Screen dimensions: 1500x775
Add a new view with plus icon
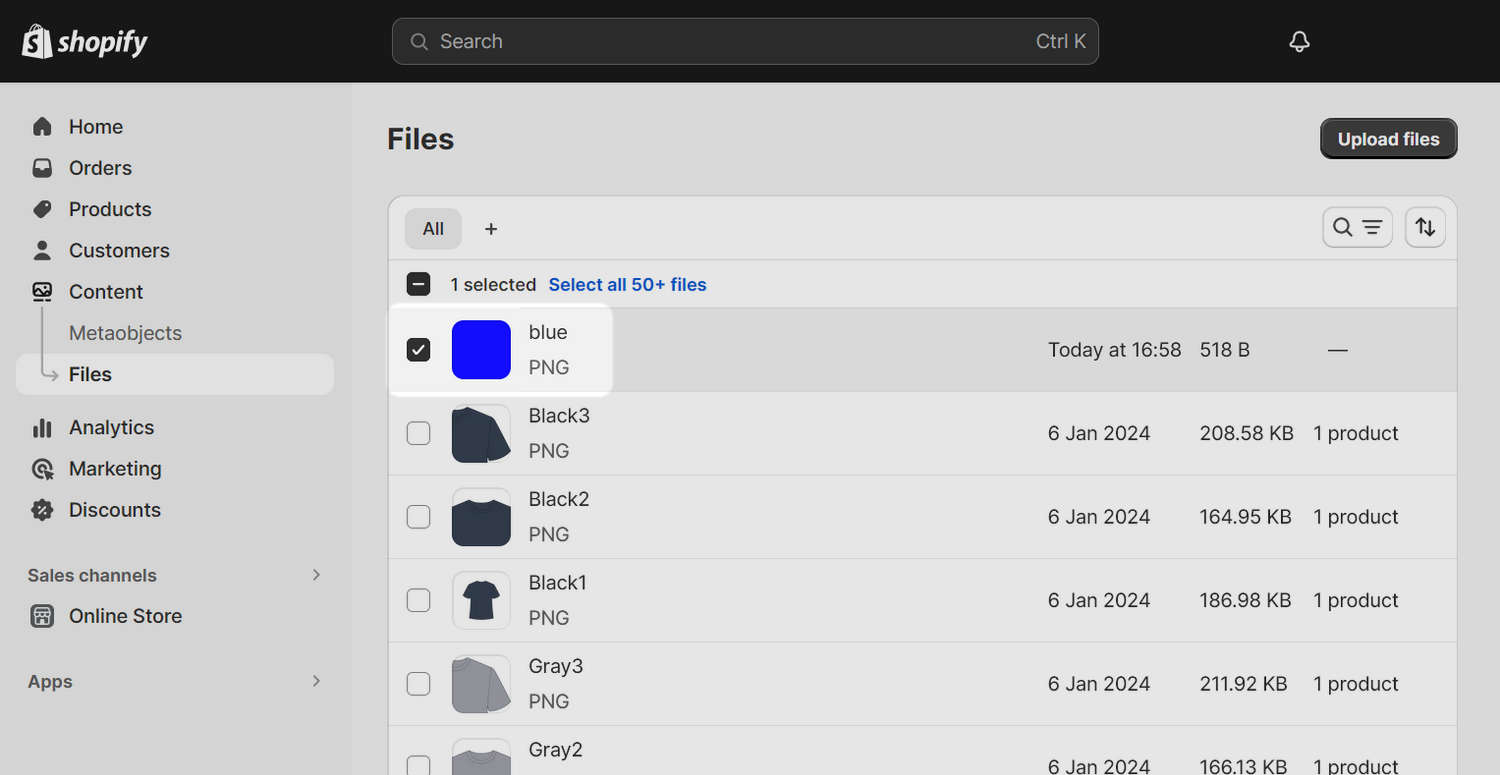click(x=491, y=229)
